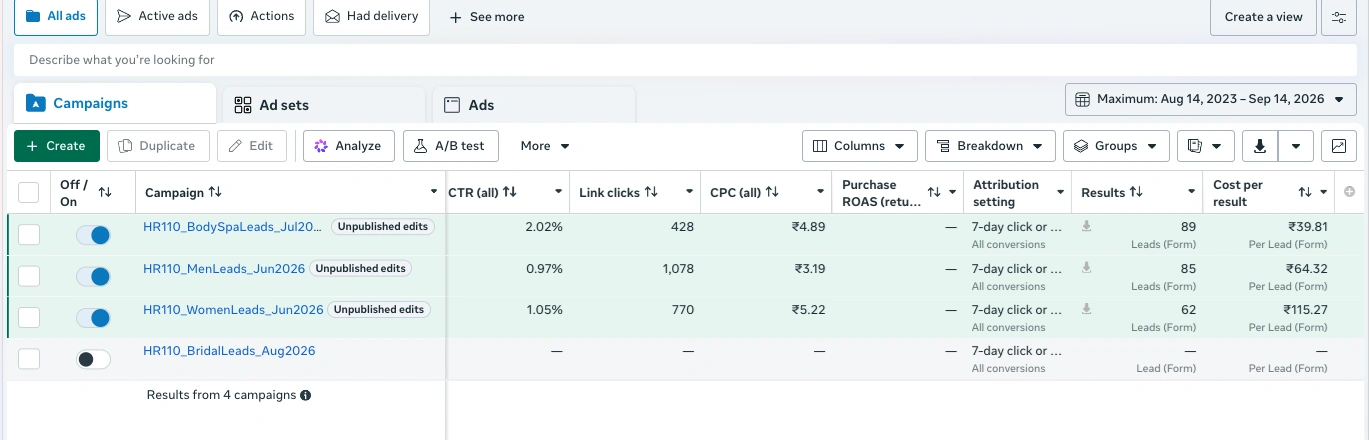
Task: Switch to the Ads tab
Action: click(534, 105)
